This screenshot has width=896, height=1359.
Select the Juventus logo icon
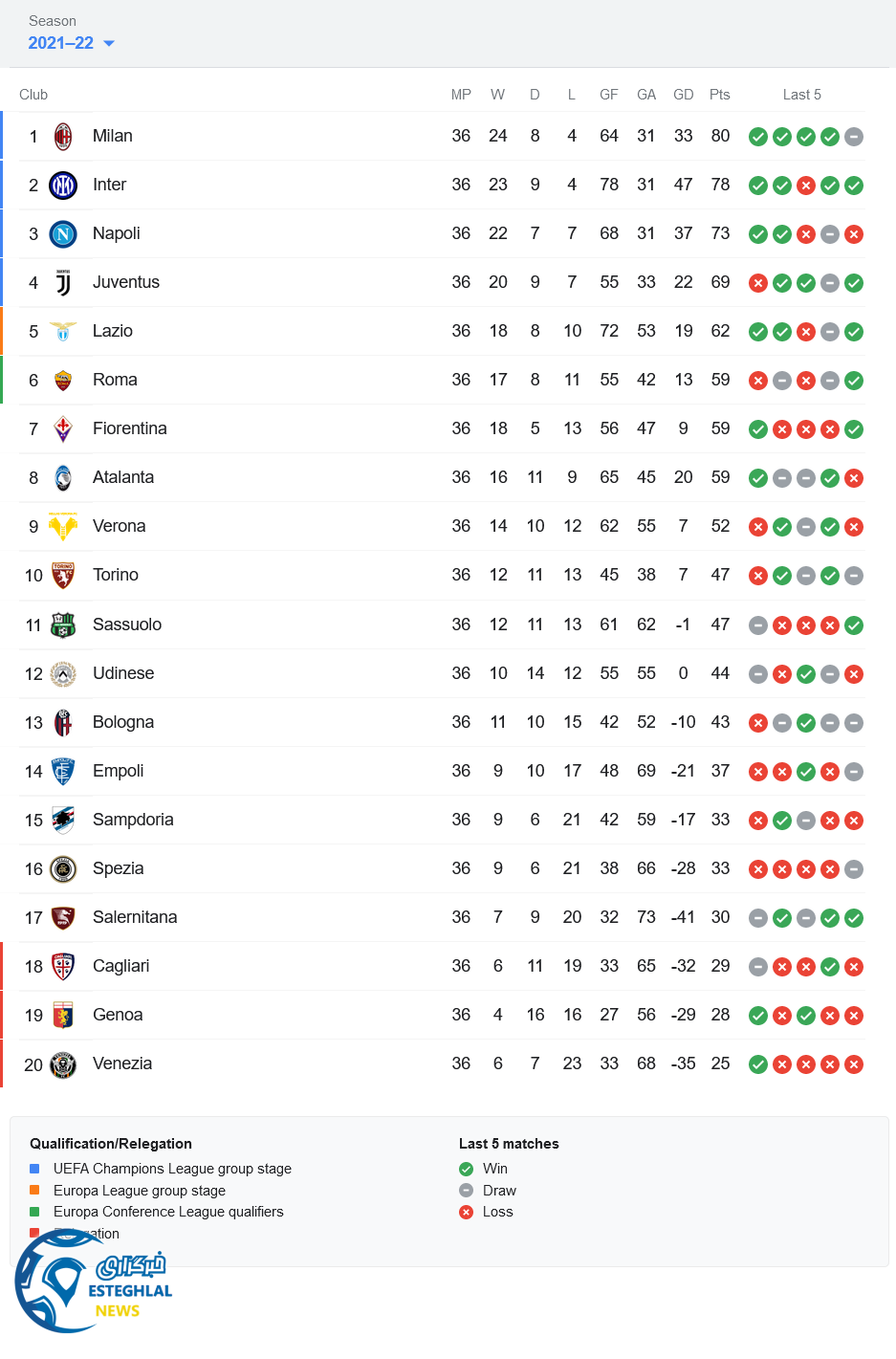point(63,283)
